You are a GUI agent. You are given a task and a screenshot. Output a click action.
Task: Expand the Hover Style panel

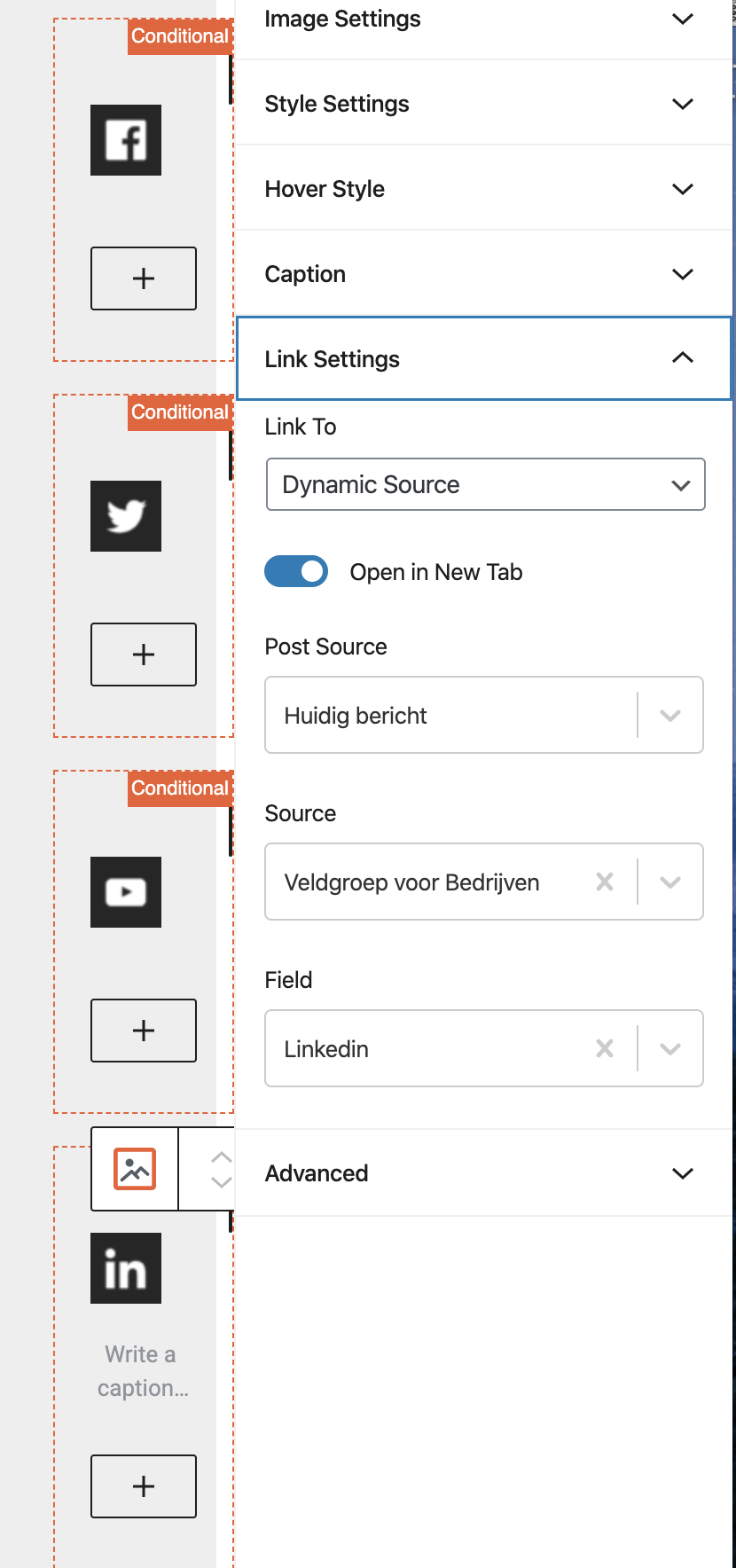point(483,189)
